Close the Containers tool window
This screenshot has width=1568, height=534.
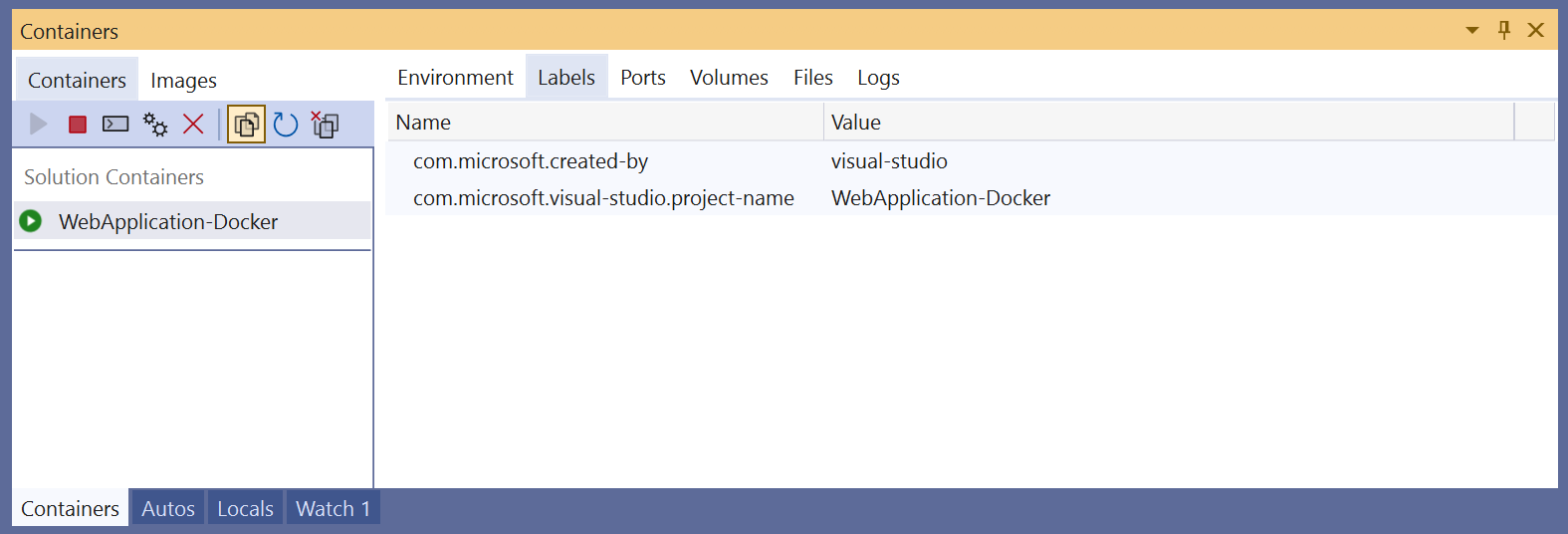[1536, 30]
